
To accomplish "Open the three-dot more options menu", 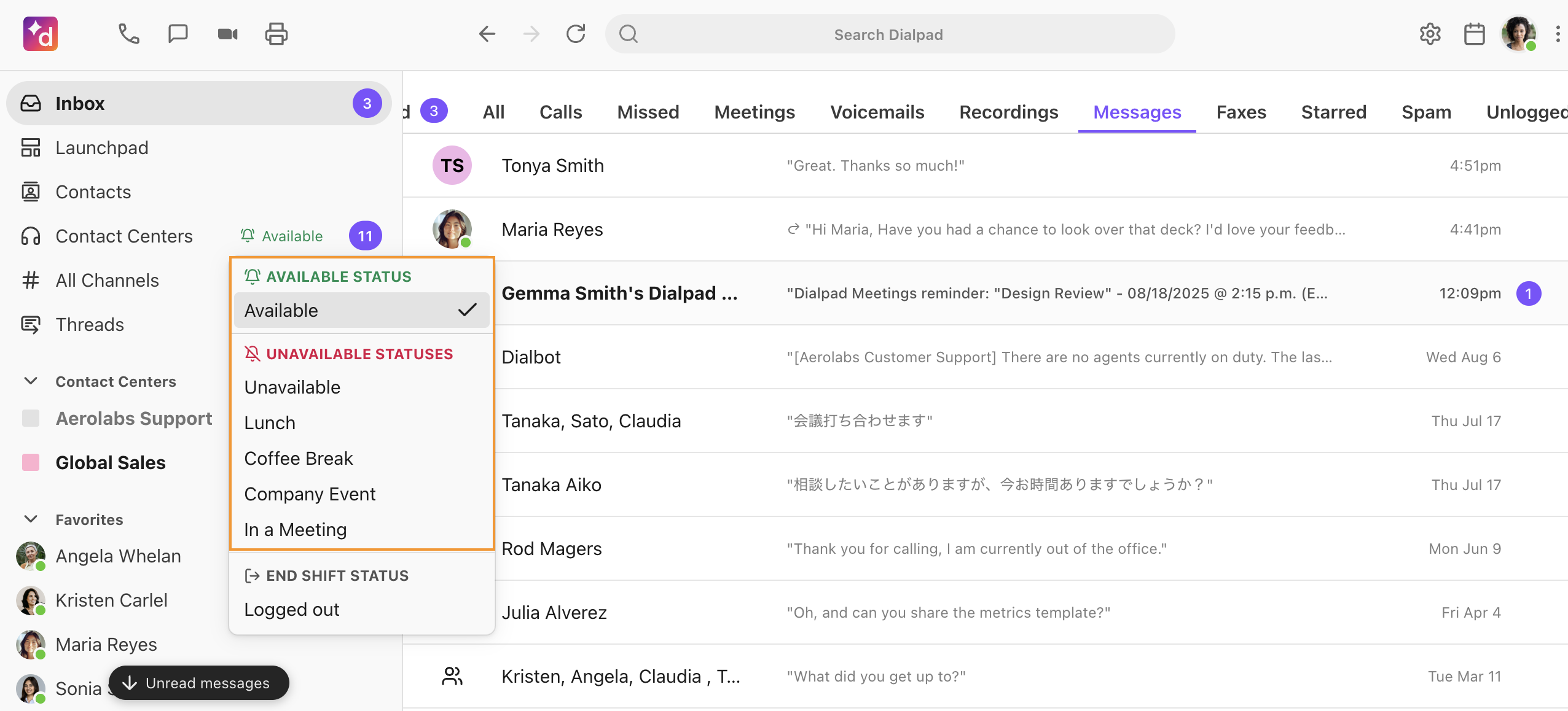I will tap(1558, 34).
